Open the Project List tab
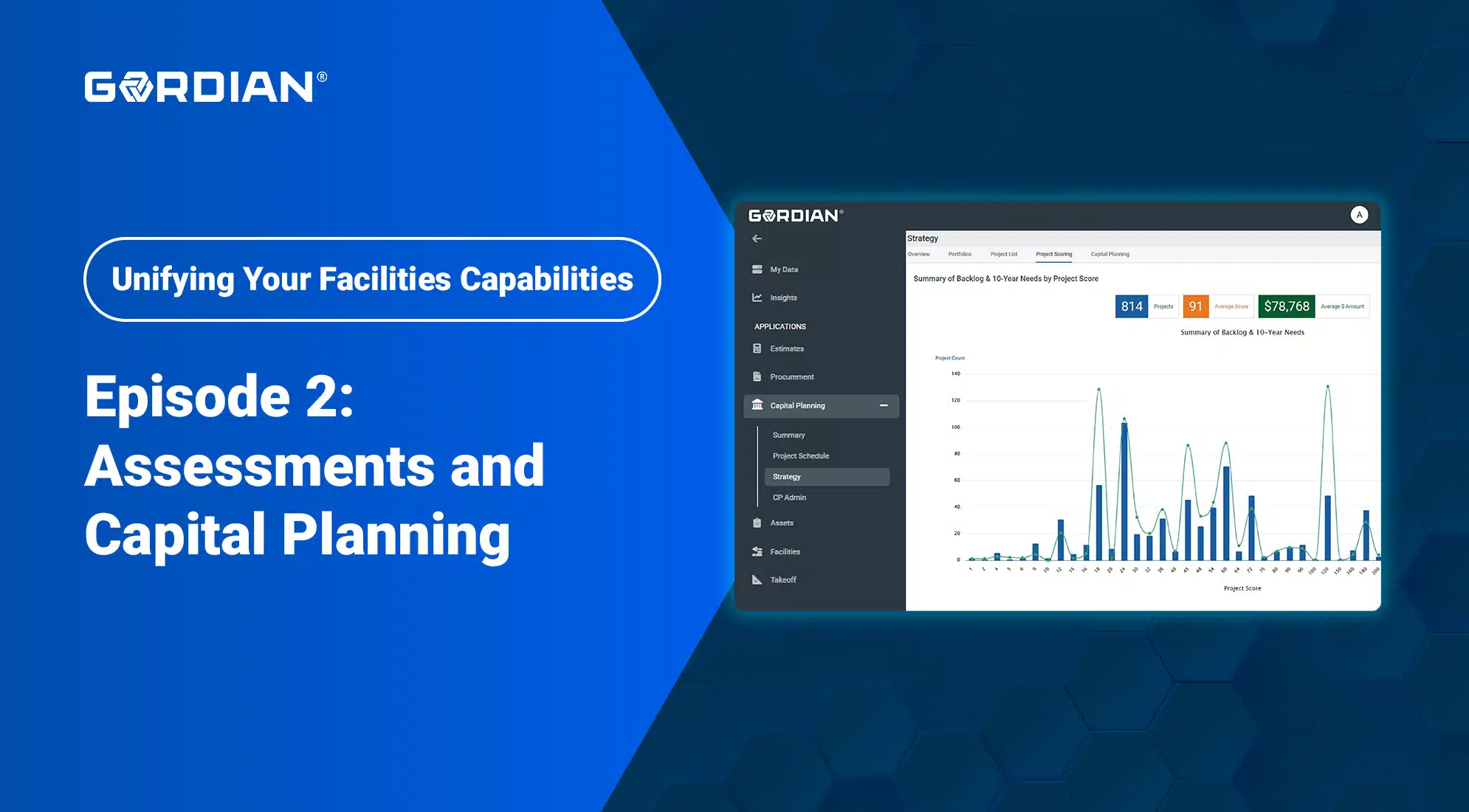1469x812 pixels. point(1004,253)
